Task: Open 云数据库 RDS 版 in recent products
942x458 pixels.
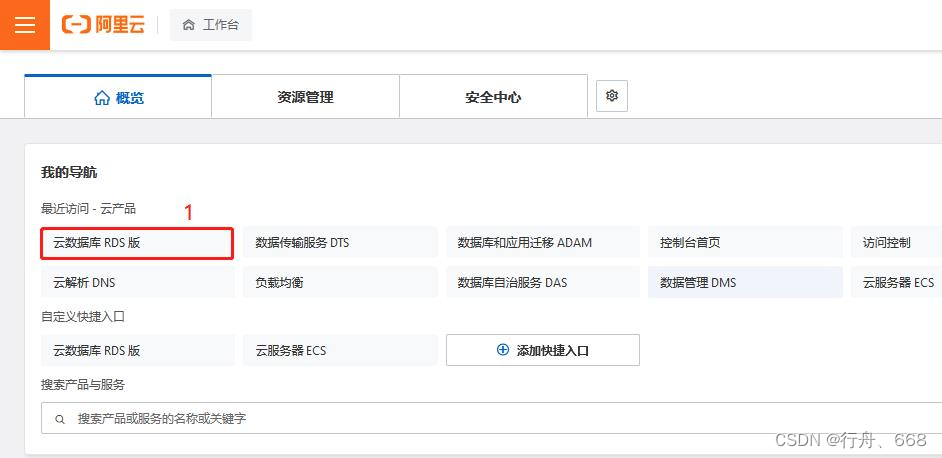Action: pyautogui.click(x=137, y=243)
